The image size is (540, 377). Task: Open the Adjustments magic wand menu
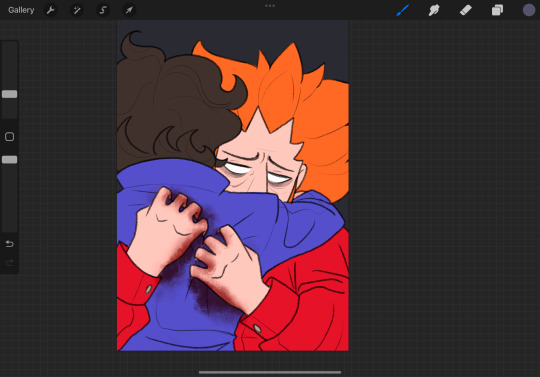click(77, 10)
